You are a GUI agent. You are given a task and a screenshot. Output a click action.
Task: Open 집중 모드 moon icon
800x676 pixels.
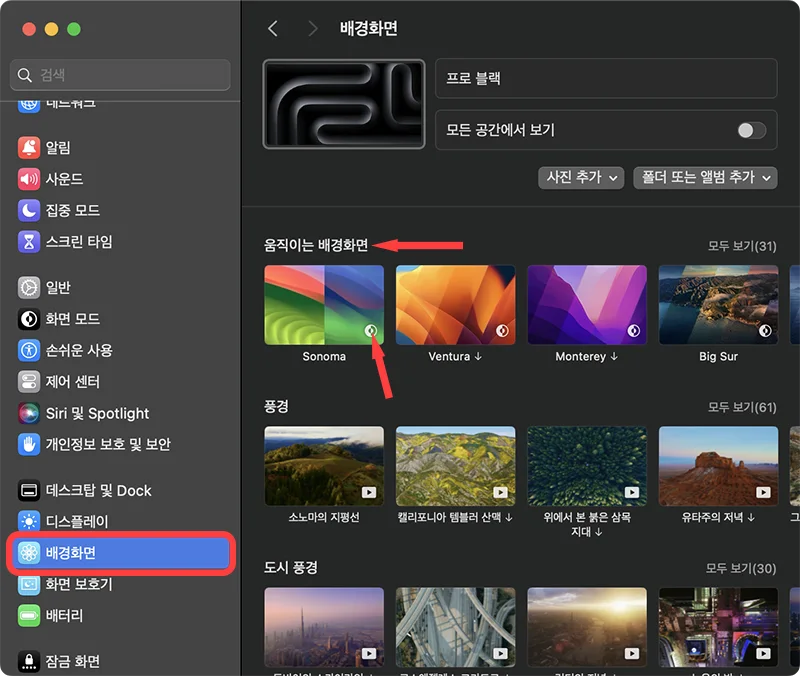pyautogui.click(x=29, y=210)
